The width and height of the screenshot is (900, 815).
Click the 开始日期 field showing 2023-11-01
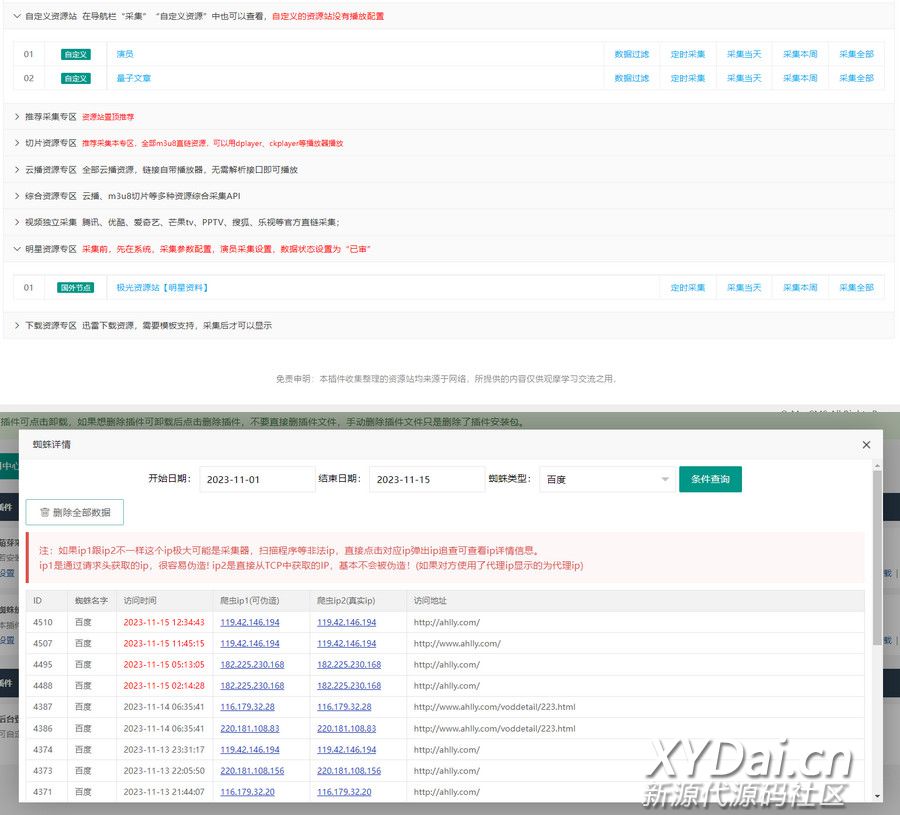click(257, 480)
